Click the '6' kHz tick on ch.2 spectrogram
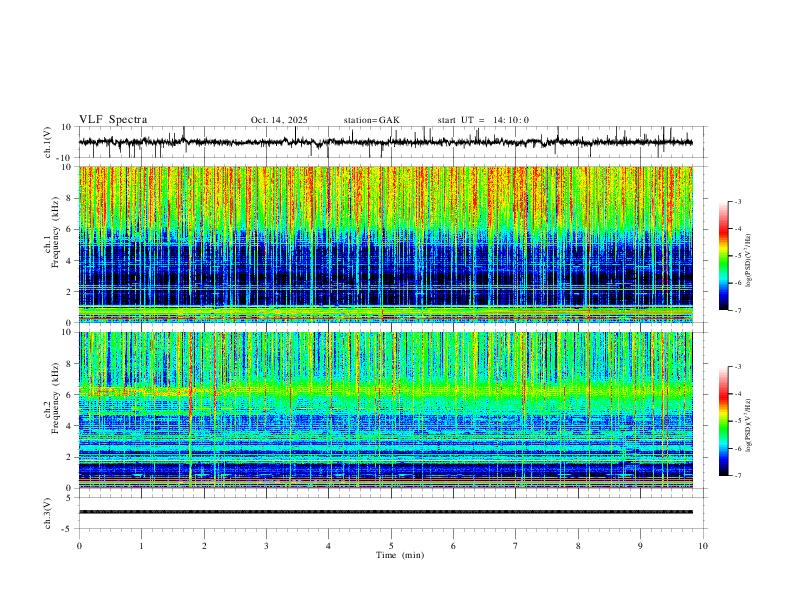The image size is (792, 612). (x=70, y=395)
